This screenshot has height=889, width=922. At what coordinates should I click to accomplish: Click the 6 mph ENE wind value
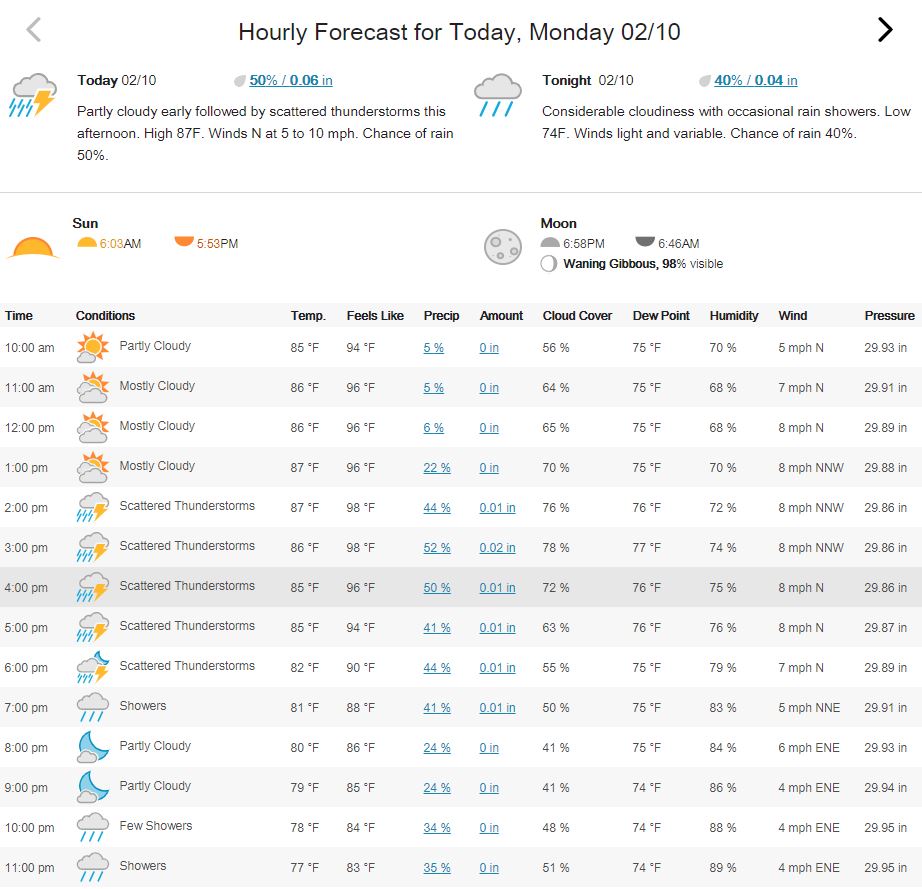[809, 747]
